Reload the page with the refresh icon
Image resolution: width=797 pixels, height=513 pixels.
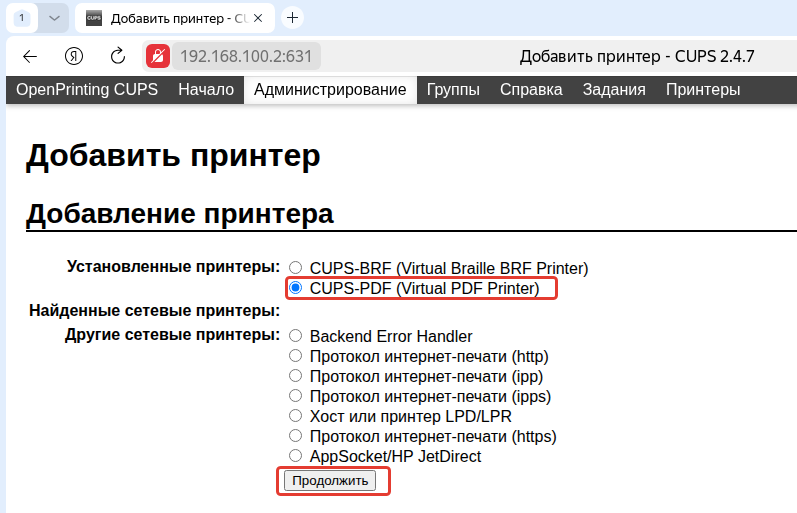tap(118, 56)
